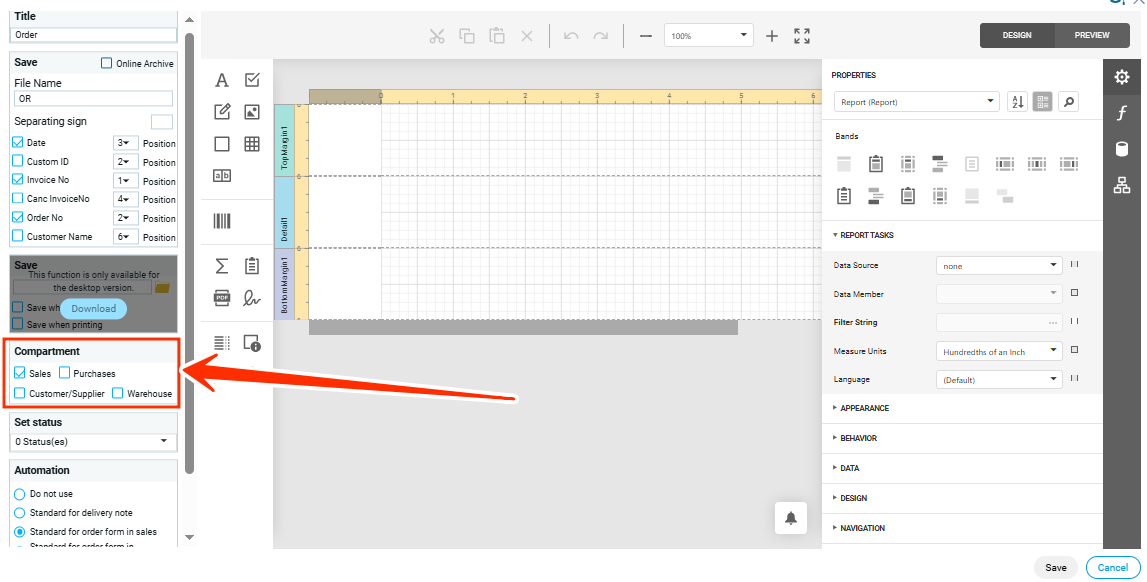Expand the Appearance properties section
Image resolution: width=1147 pixels, height=582 pixels.
[x=864, y=408]
